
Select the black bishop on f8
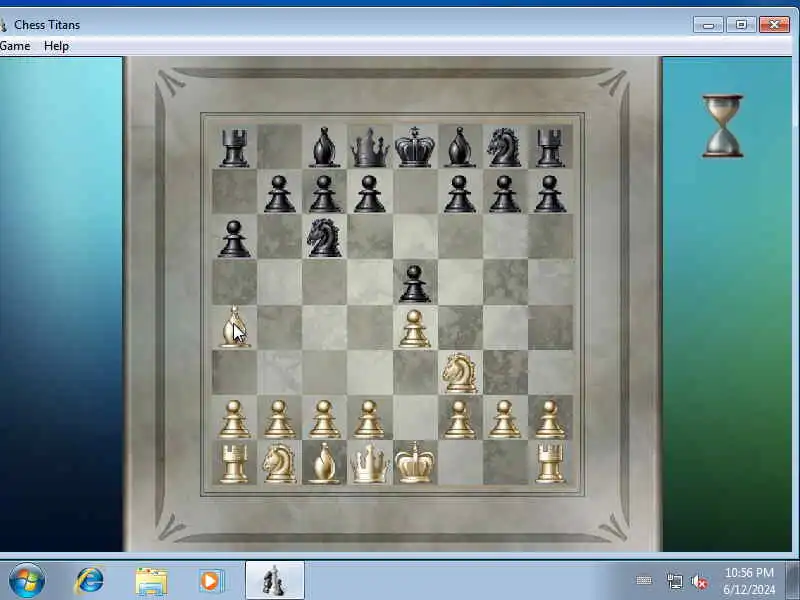click(459, 147)
